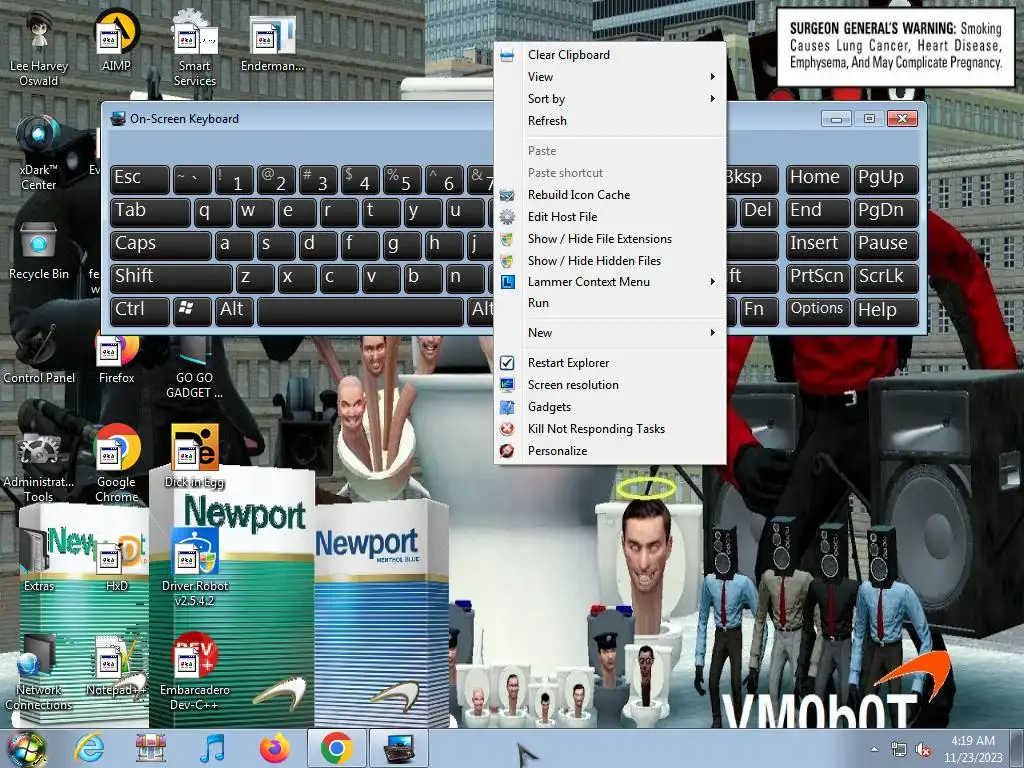Open the Lee Harvey Oswald desktop icon
The image size is (1024, 768).
pos(39,49)
